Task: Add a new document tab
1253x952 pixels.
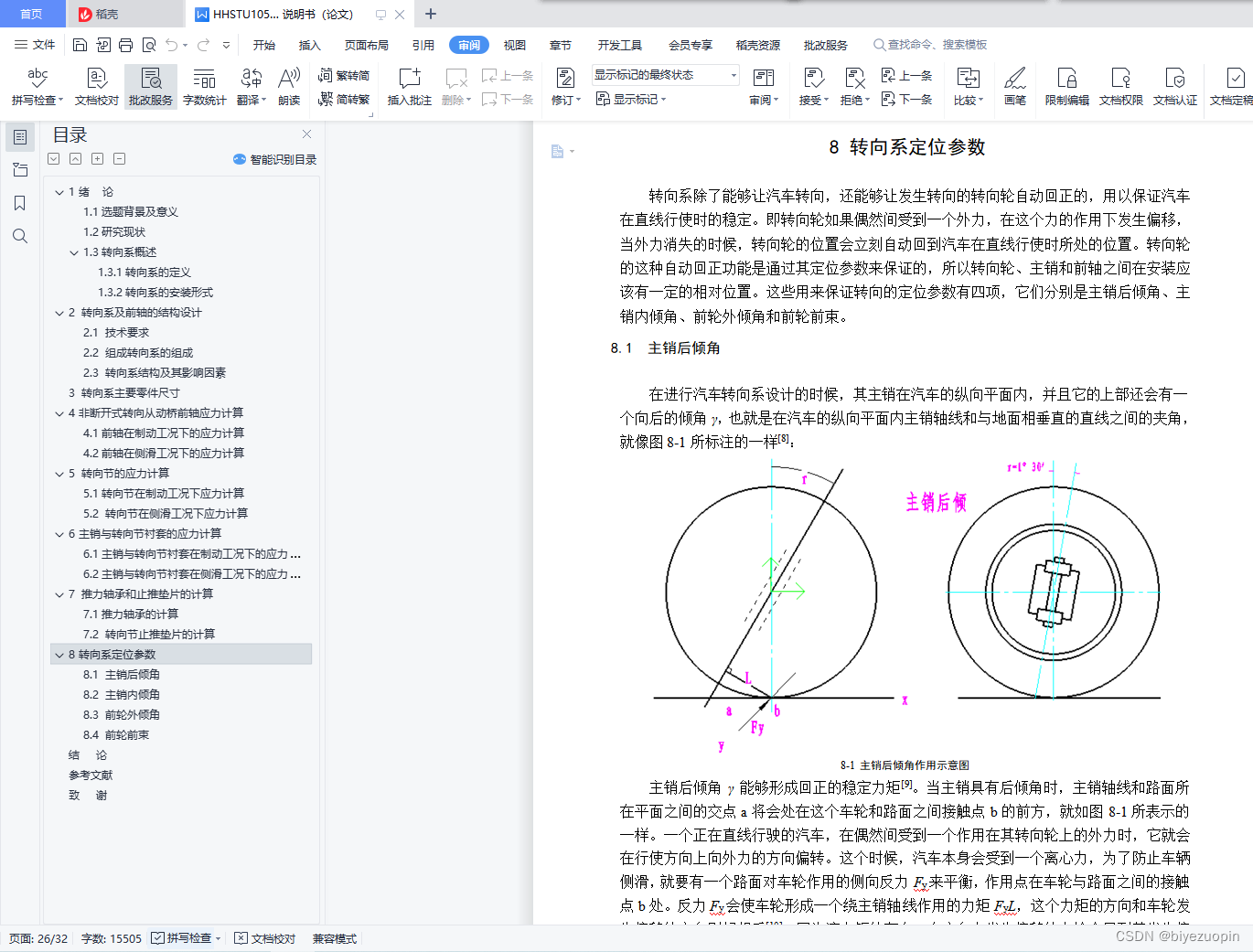Action: click(431, 14)
